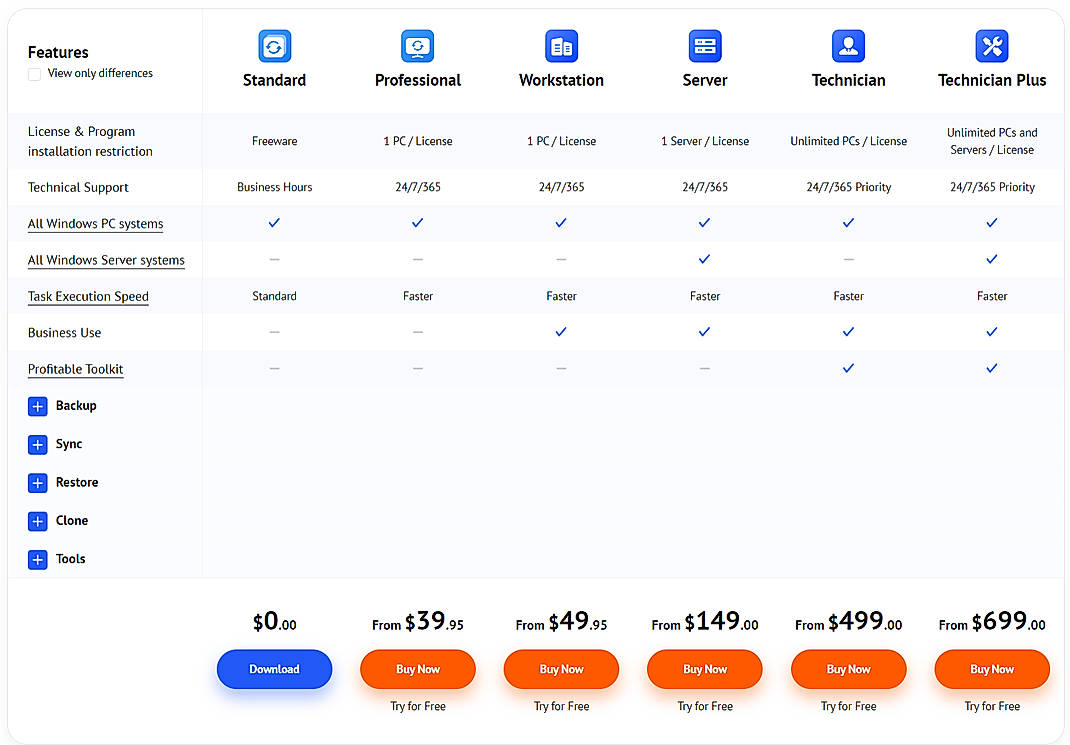Image resolution: width=1070 pixels, height=745 pixels.
Task: Expand the Clone feature section
Action: (38, 521)
